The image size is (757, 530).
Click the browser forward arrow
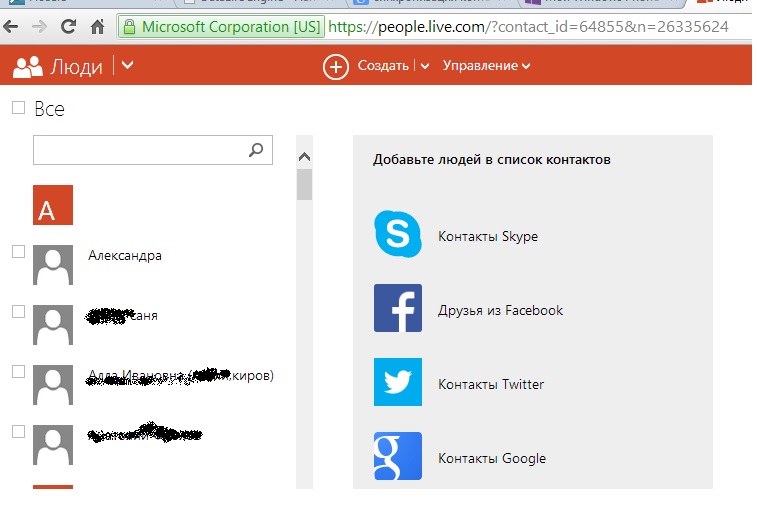tap(40, 27)
